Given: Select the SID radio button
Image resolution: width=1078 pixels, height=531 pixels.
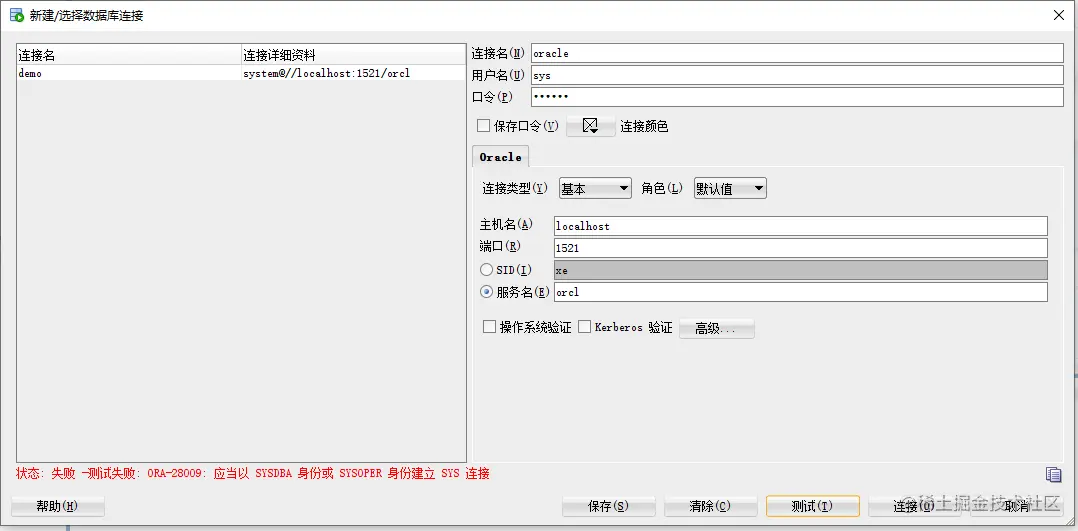Looking at the screenshot, I should point(486,270).
